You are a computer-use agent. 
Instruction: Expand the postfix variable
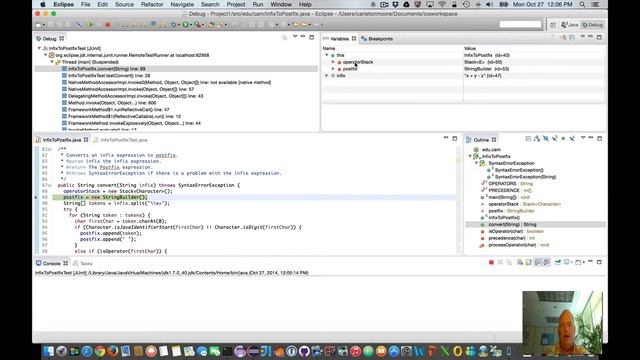(333, 69)
